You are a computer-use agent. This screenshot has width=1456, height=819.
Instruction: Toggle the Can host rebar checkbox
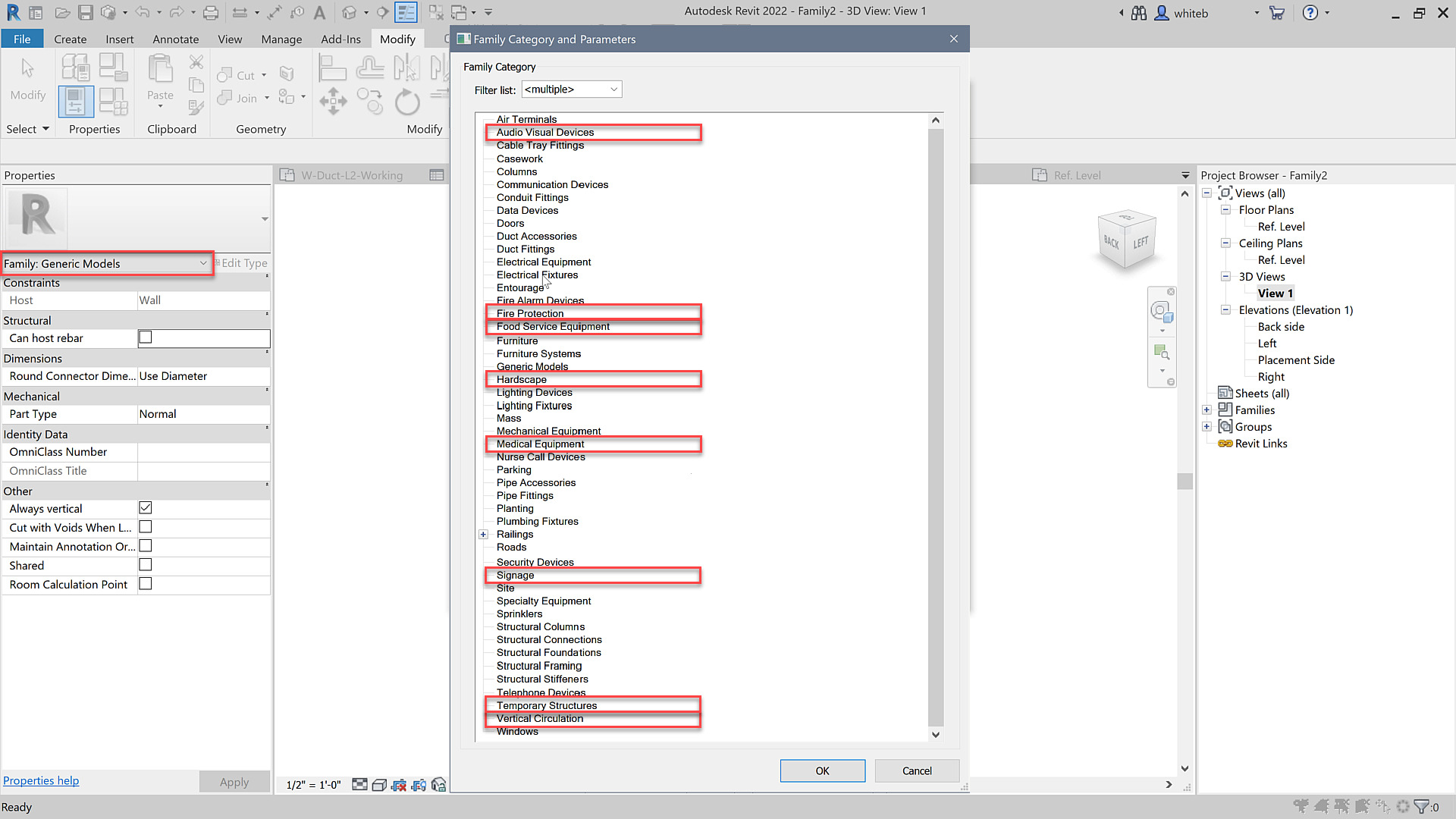coord(146,337)
